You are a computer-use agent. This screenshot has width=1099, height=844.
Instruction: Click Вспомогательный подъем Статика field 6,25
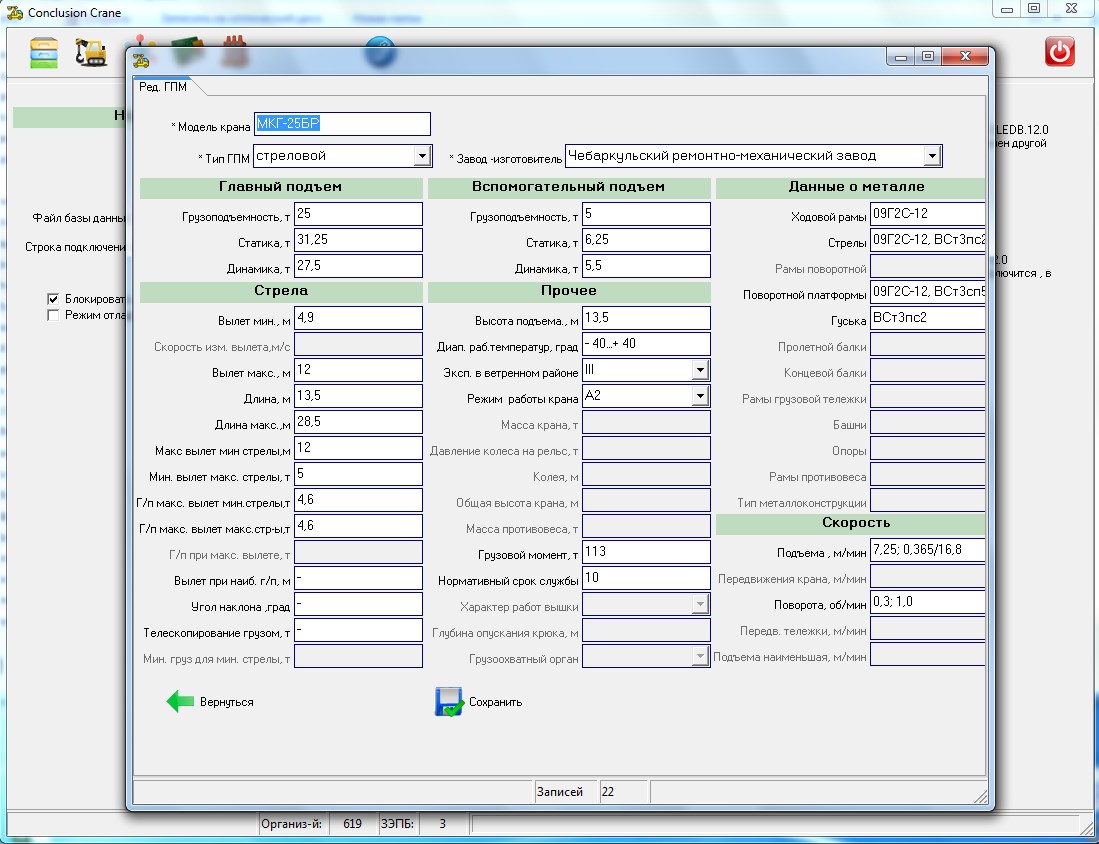(x=646, y=240)
